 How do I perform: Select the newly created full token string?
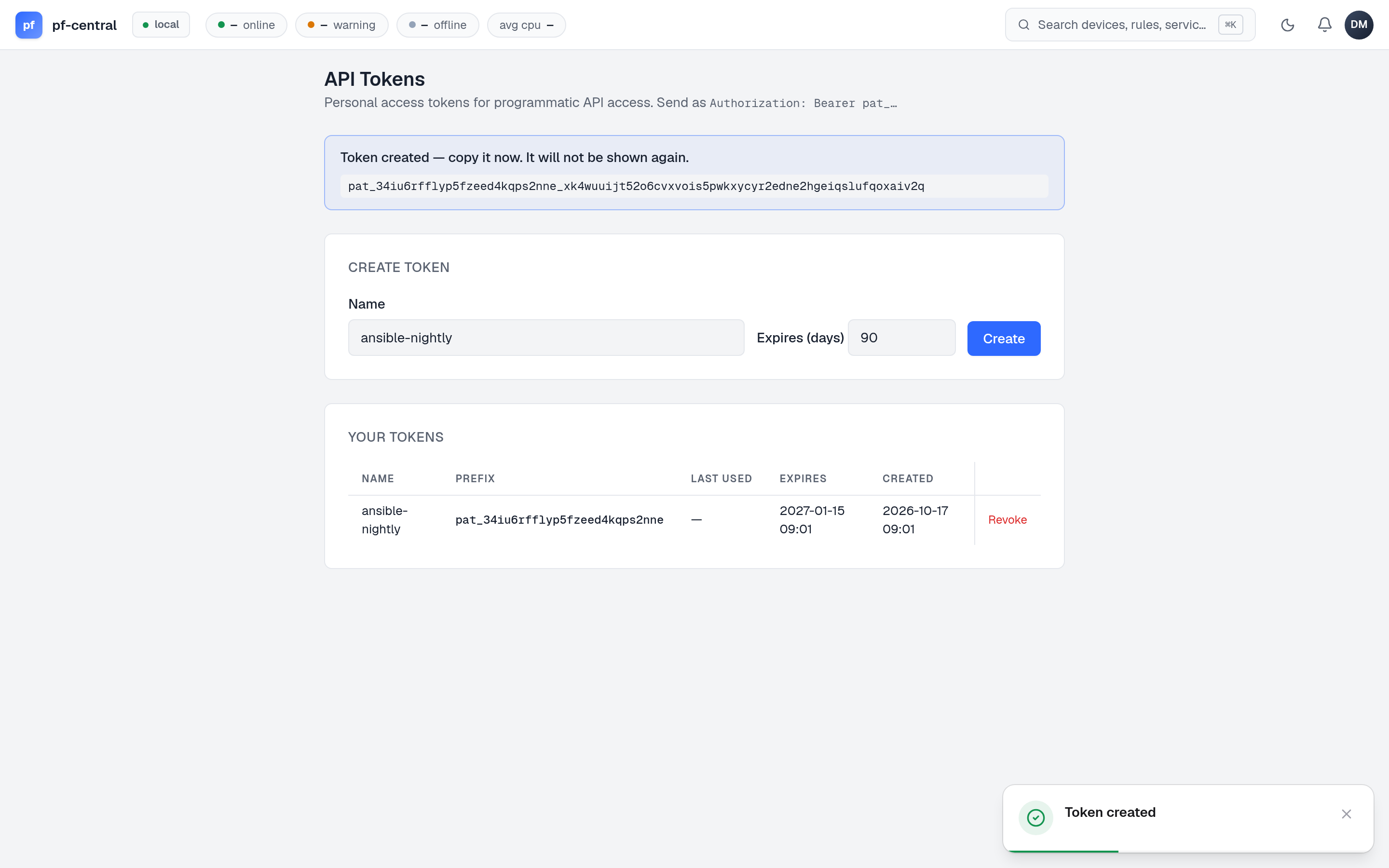click(x=636, y=186)
